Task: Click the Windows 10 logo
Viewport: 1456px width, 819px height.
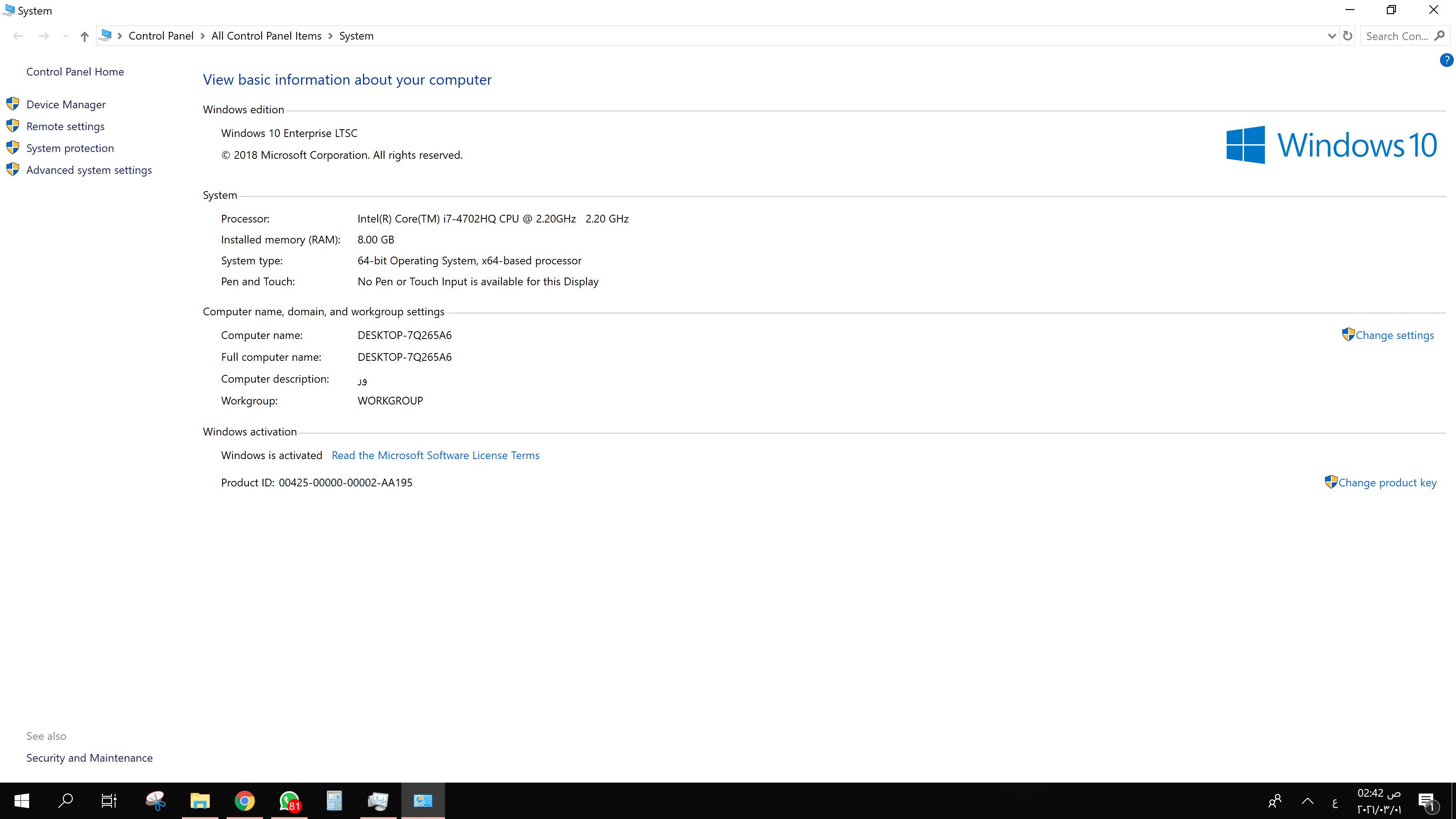Action: [1332, 145]
